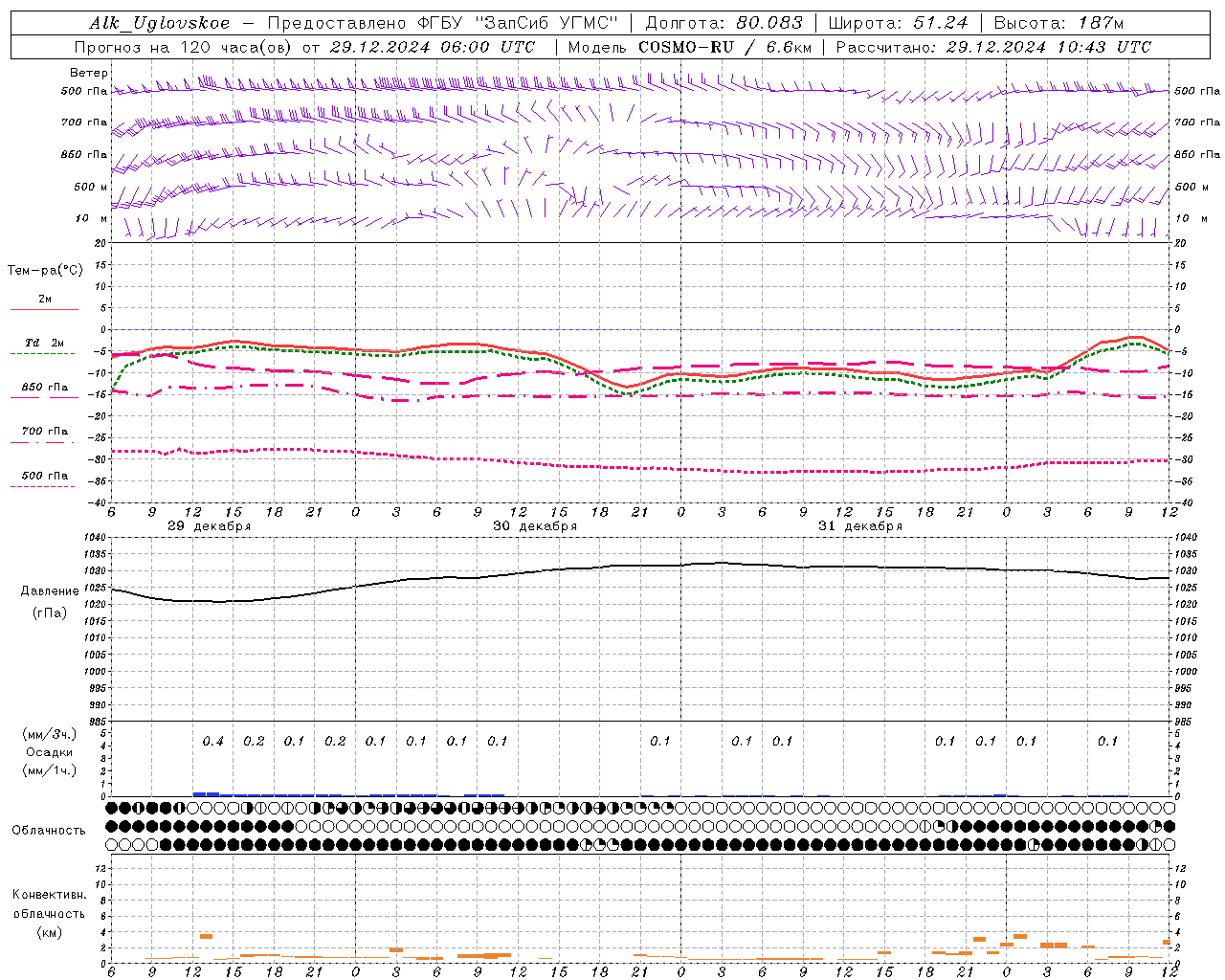Image resolution: width=1225 pixels, height=980 pixels.
Task: Click the Давление panel label
Action: point(50,591)
